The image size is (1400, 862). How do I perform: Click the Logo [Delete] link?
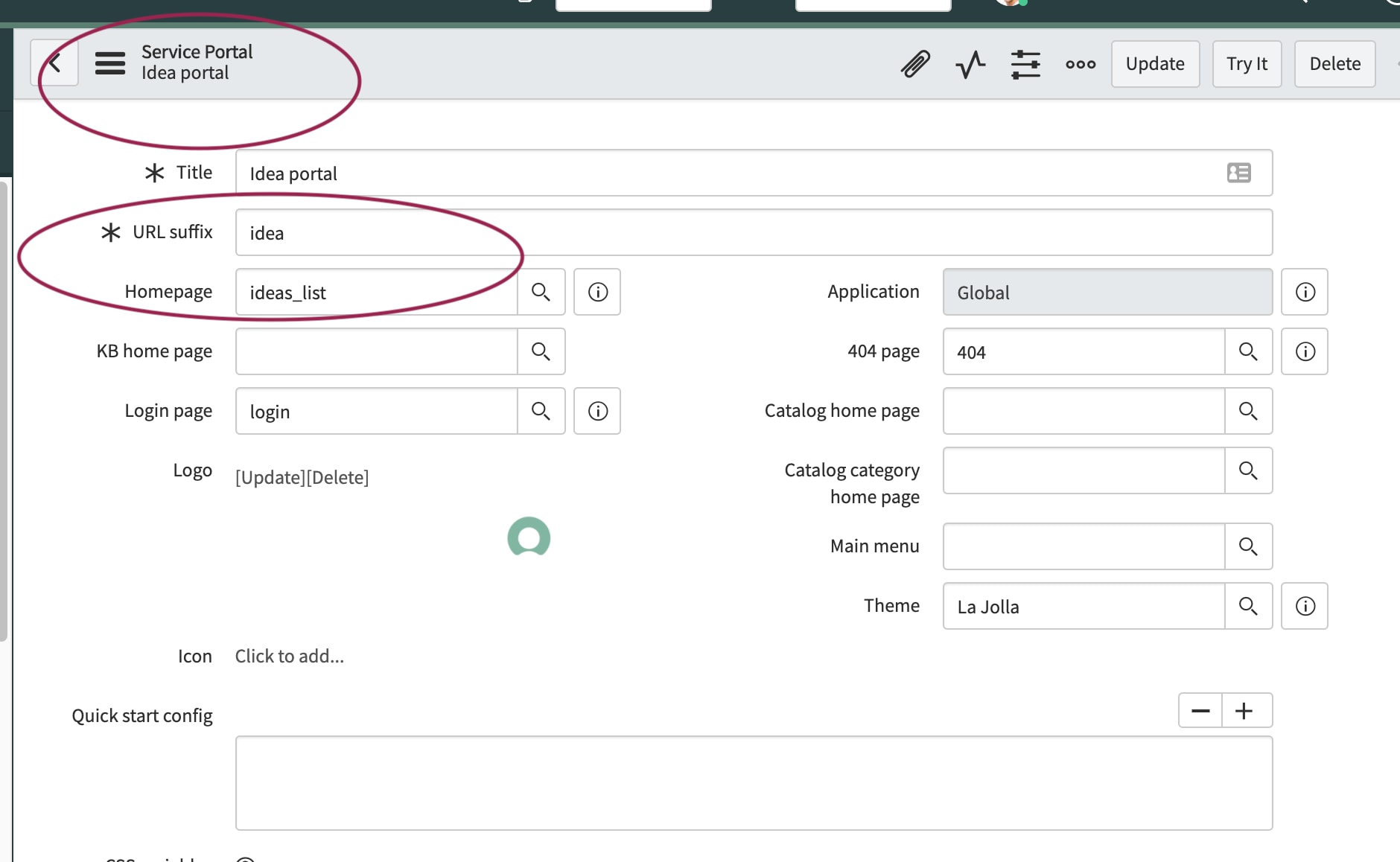coord(338,477)
